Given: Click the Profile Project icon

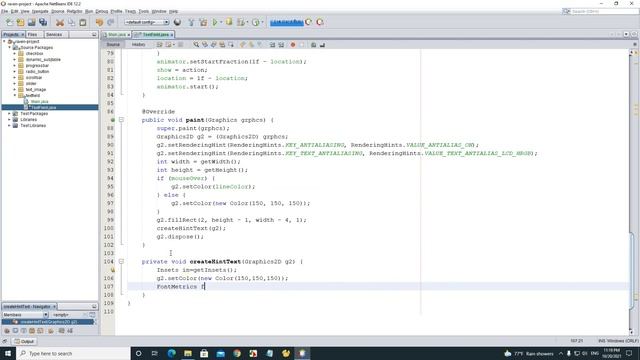Looking at the screenshot, I should coord(256,22).
